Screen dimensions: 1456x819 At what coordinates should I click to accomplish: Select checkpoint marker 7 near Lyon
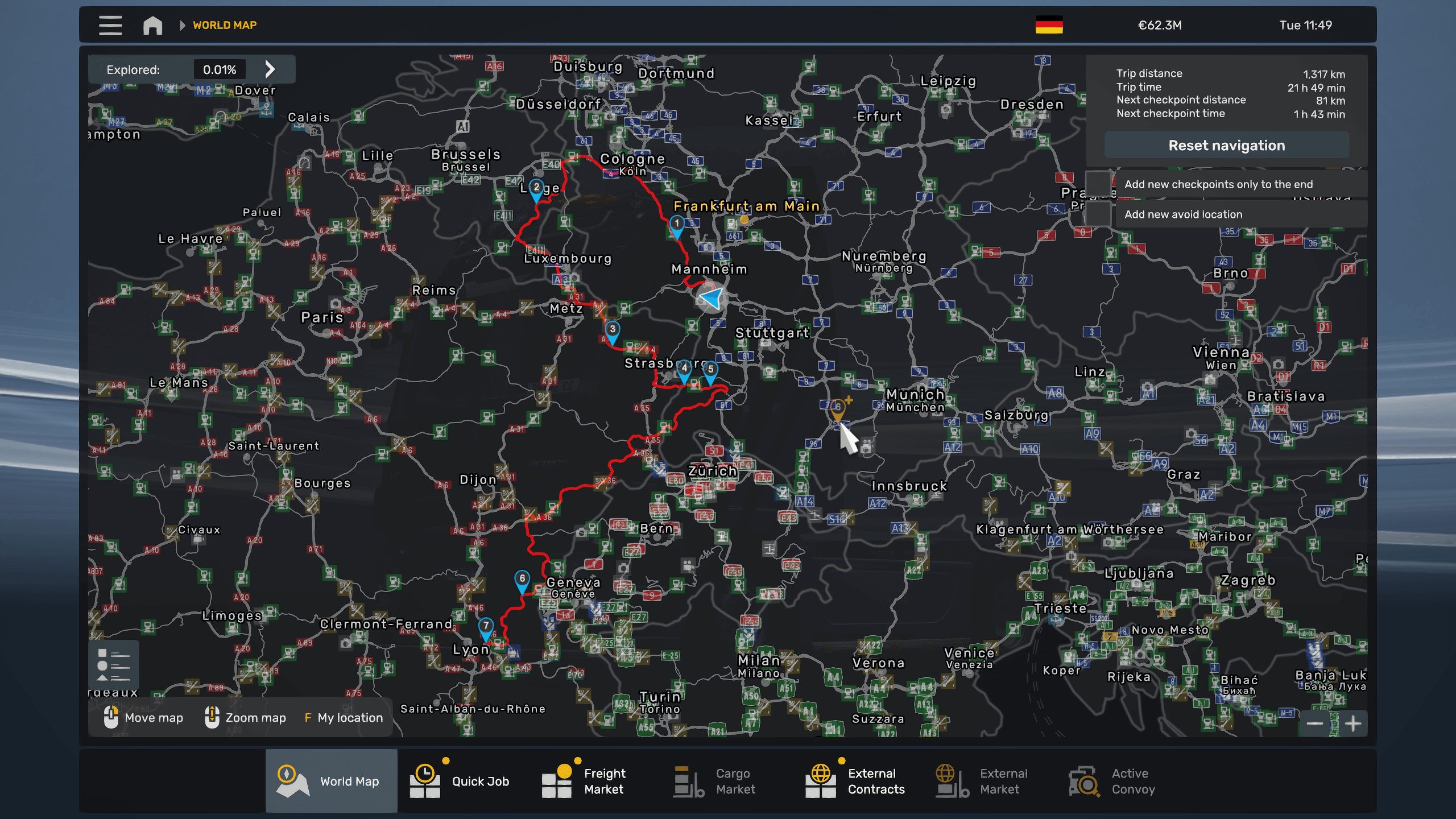point(485,627)
